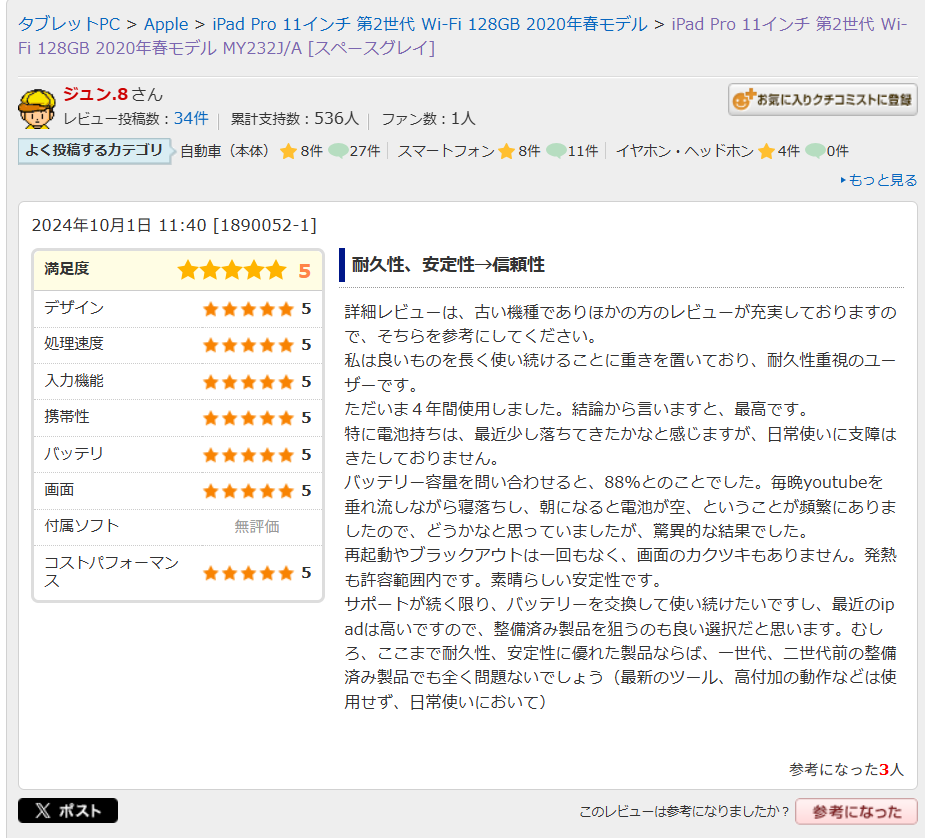This screenshot has height=838, width=925.
Task: Click the 満足度 five-star rating
Action: (231, 270)
